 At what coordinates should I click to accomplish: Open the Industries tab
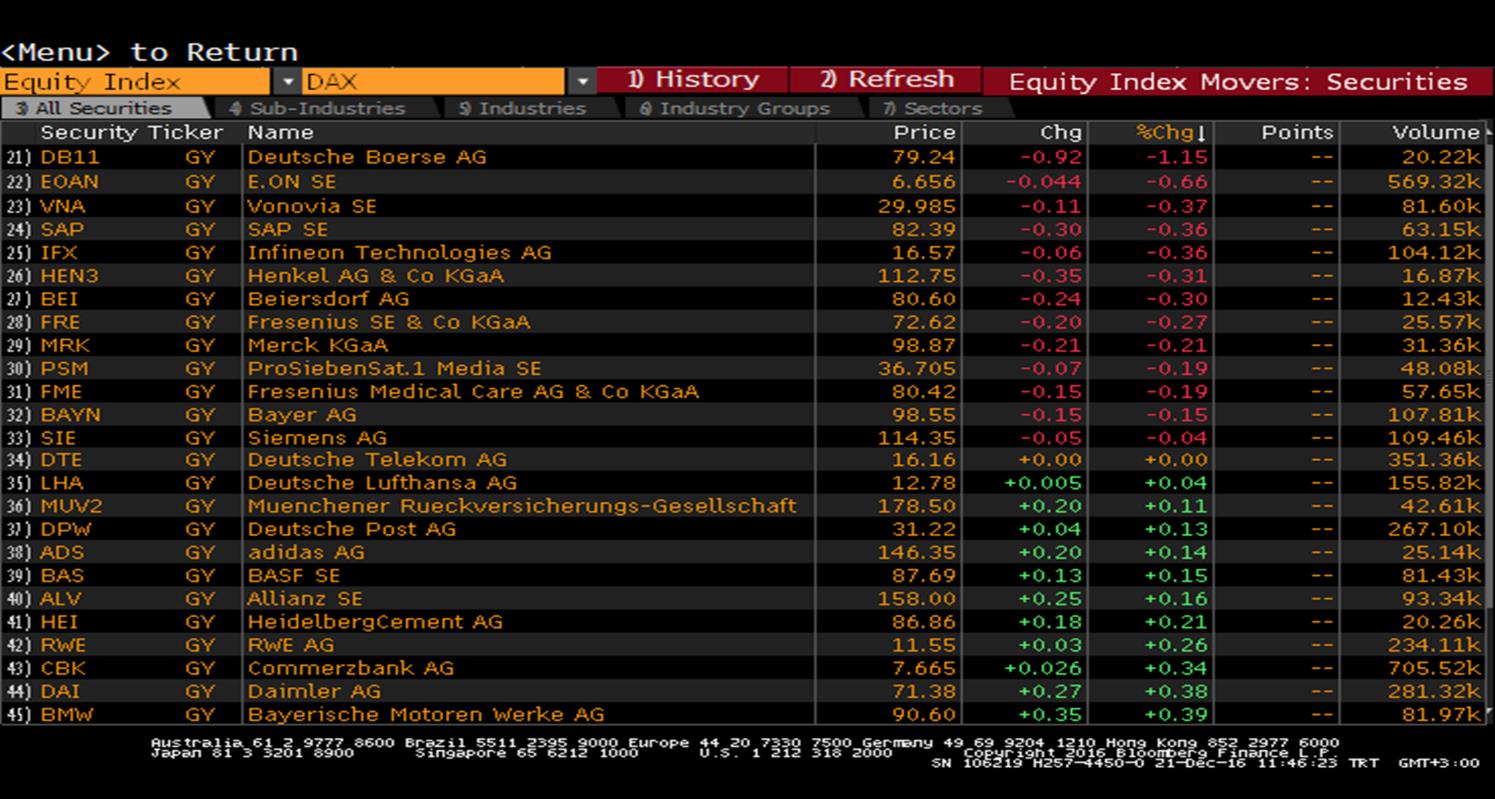click(521, 108)
